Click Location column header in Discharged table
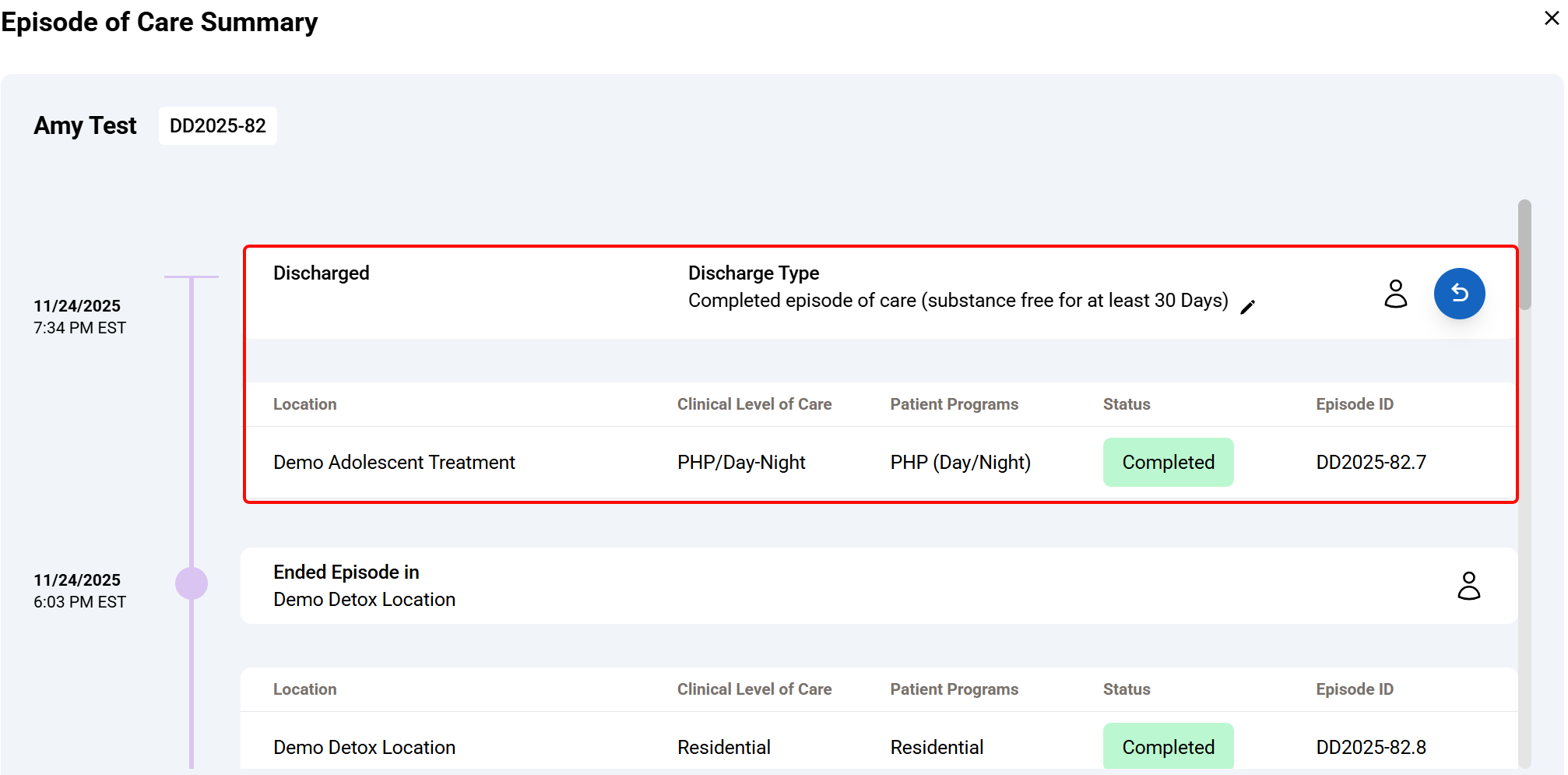 tap(304, 404)
